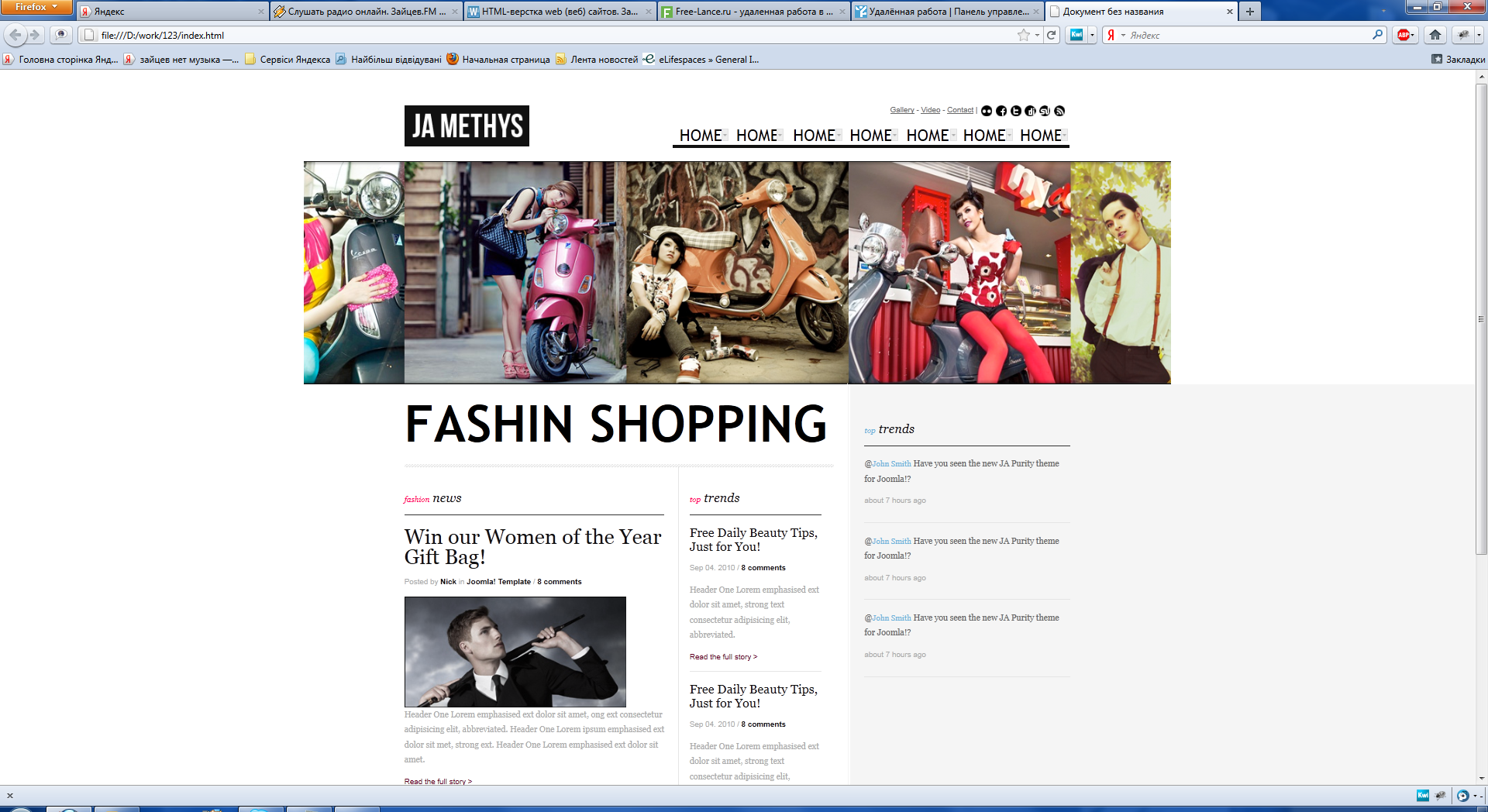Close the add-on bar with X

[10, 795]
